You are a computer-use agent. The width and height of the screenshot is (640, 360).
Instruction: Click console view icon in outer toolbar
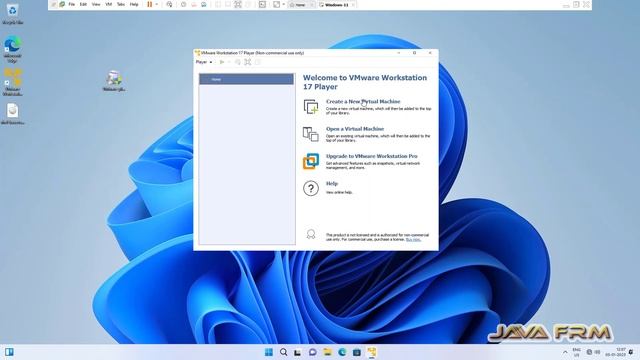[x=262, y=4]
